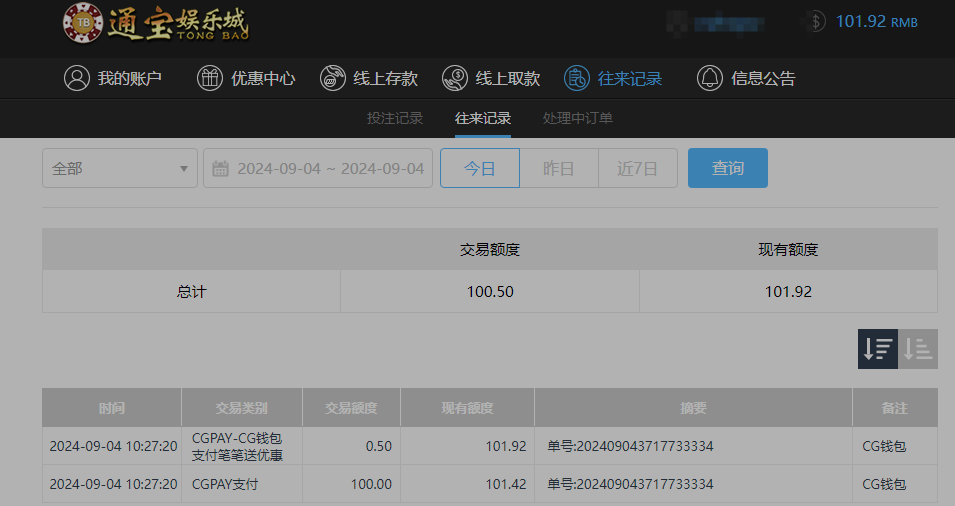The width and height of the screenshot is (955, 506).
Task: Click the balance coin icon
Action: tap(815, 21)
